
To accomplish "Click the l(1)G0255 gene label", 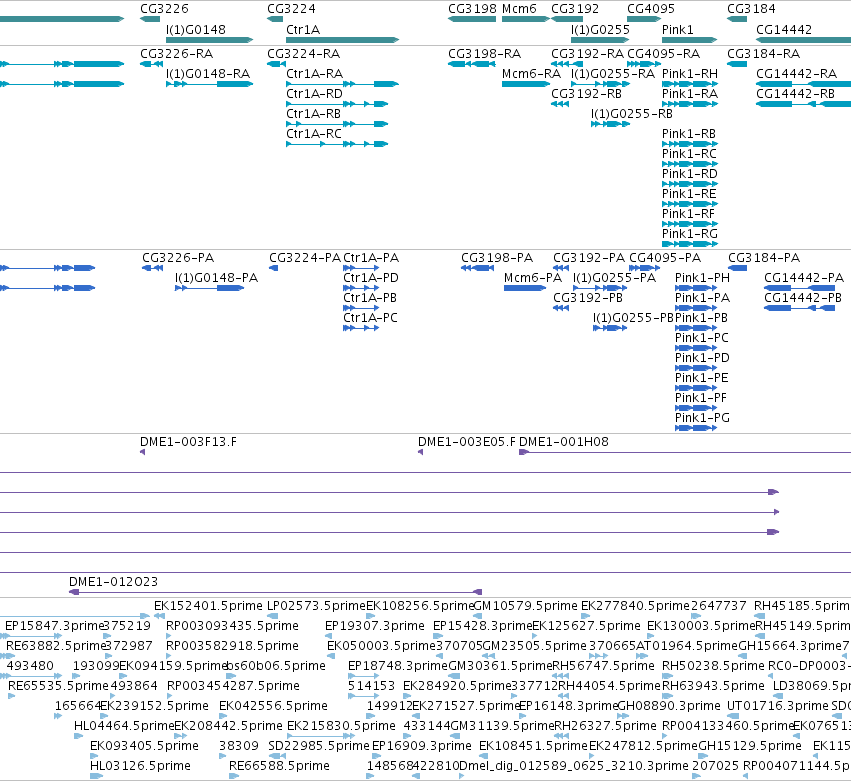I will [x=600, y=29].
